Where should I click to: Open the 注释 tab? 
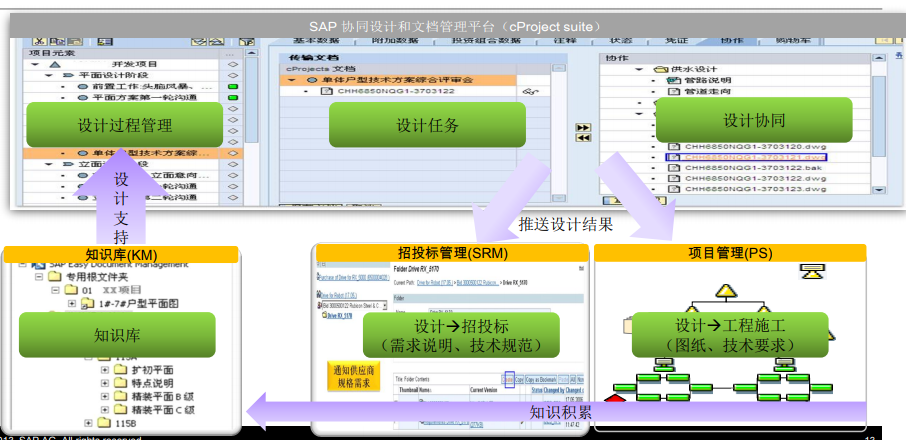coord(565,41)
